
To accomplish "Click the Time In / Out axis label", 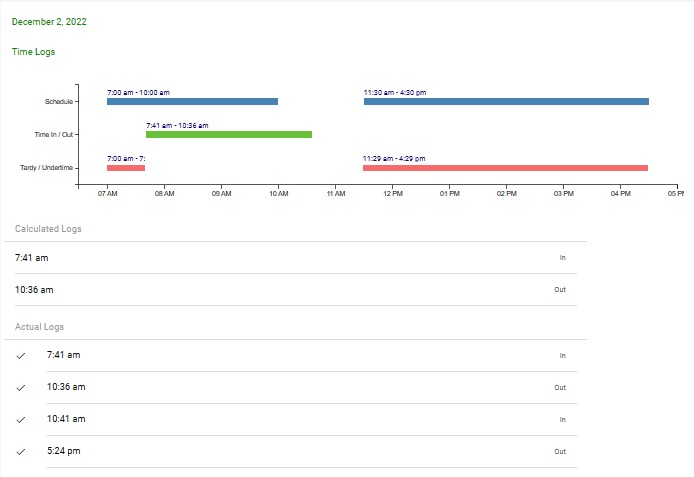I will (x=54, y=134).
